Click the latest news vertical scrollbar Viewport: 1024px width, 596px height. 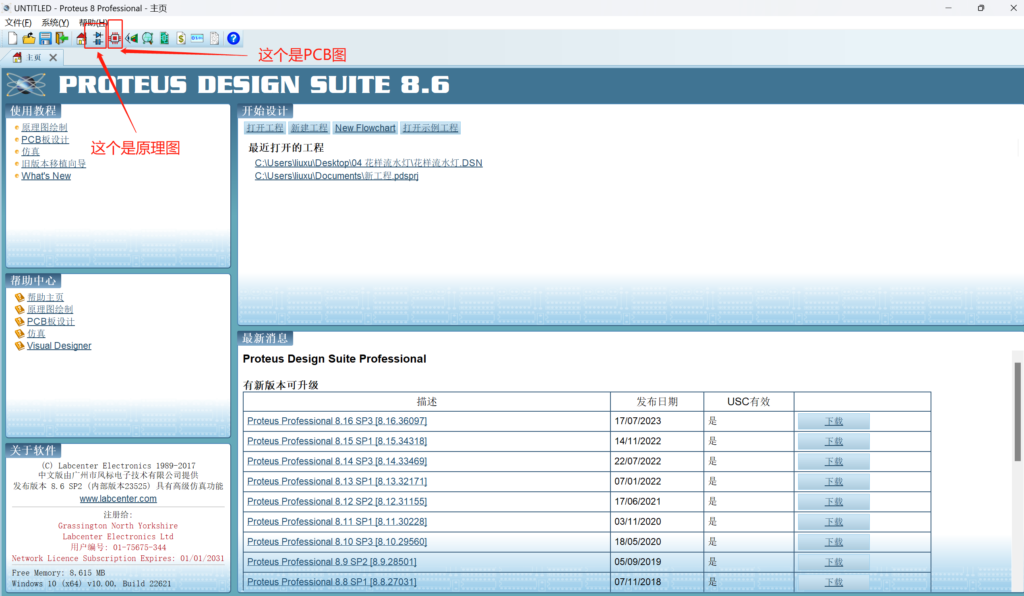click(x=1018, y=400)
